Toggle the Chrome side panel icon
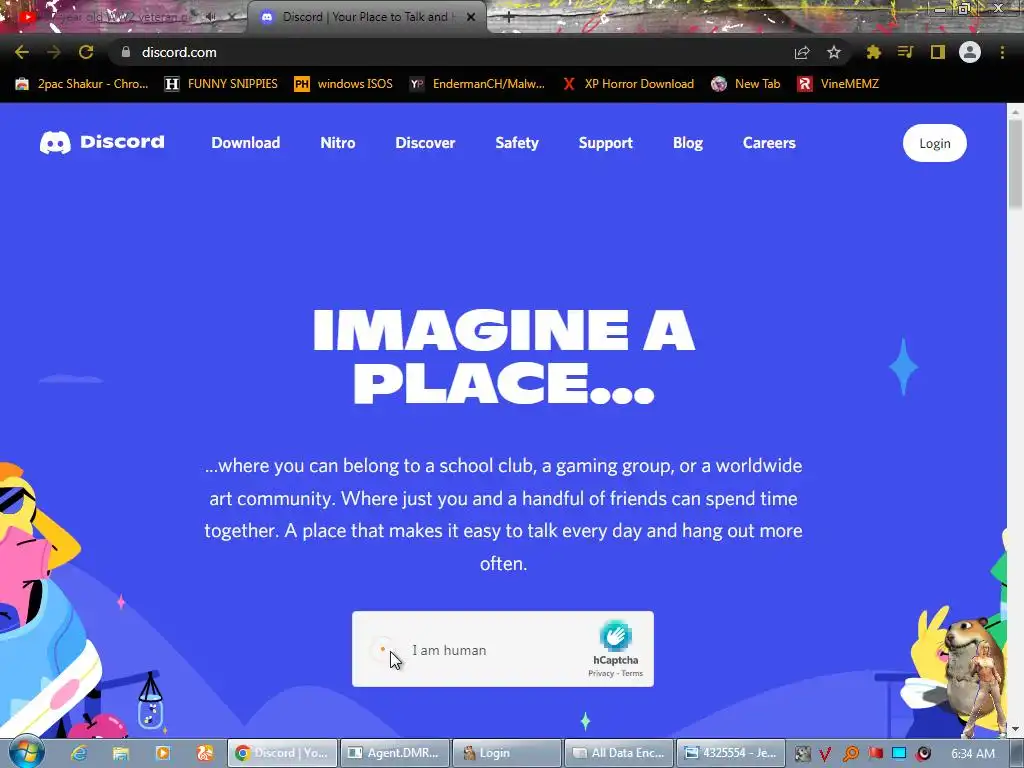The width and height of the screenshot is (1024, 768). point(938,52)
